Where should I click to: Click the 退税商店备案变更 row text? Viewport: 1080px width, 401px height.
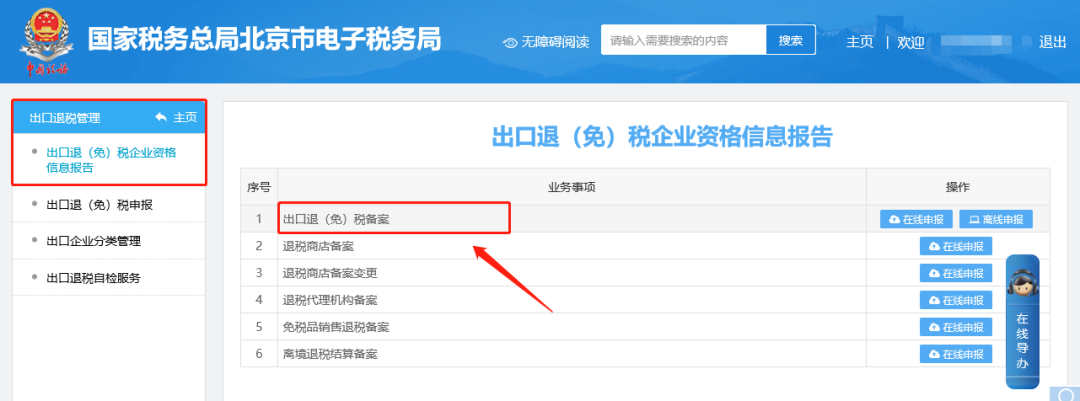coord(330,273)
